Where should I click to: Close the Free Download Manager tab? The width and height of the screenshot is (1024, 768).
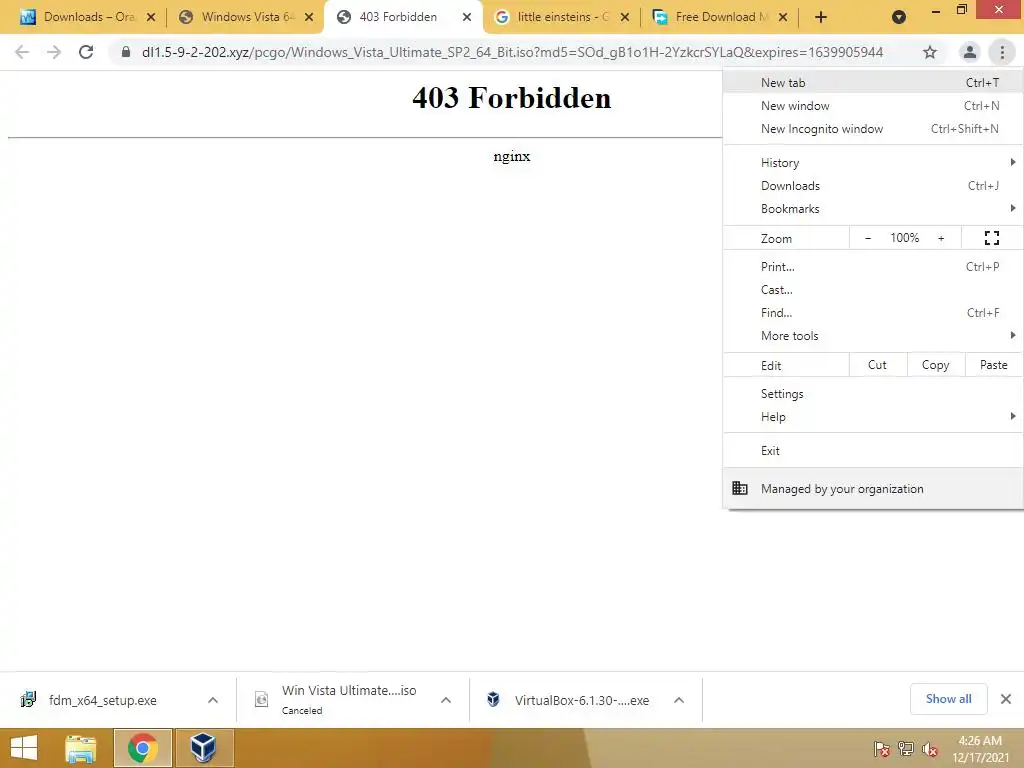[783, 17]
